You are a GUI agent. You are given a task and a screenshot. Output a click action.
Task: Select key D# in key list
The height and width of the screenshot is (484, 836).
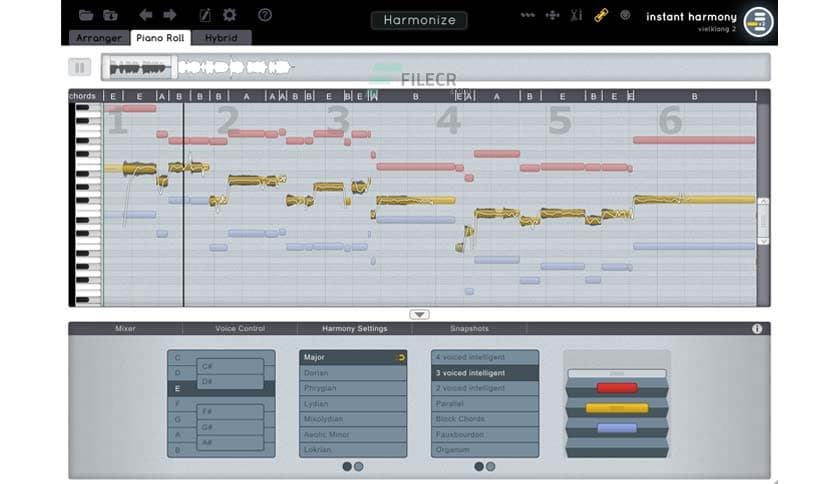click(230, 382)
